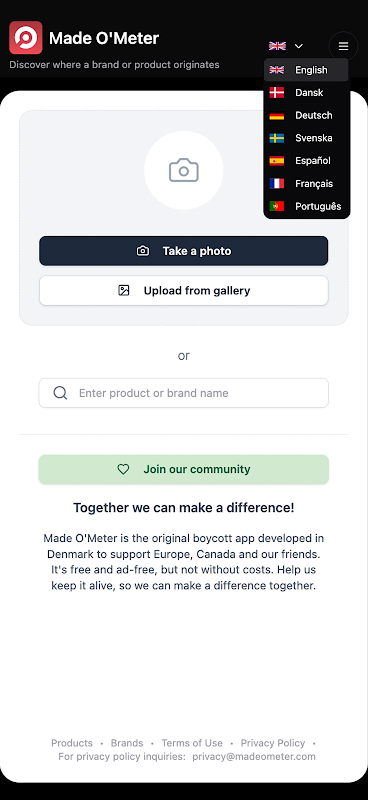Image resolution: width=368 pixels, height=800 pixels.
Task: Take a photo button
Action: [184, 251]
